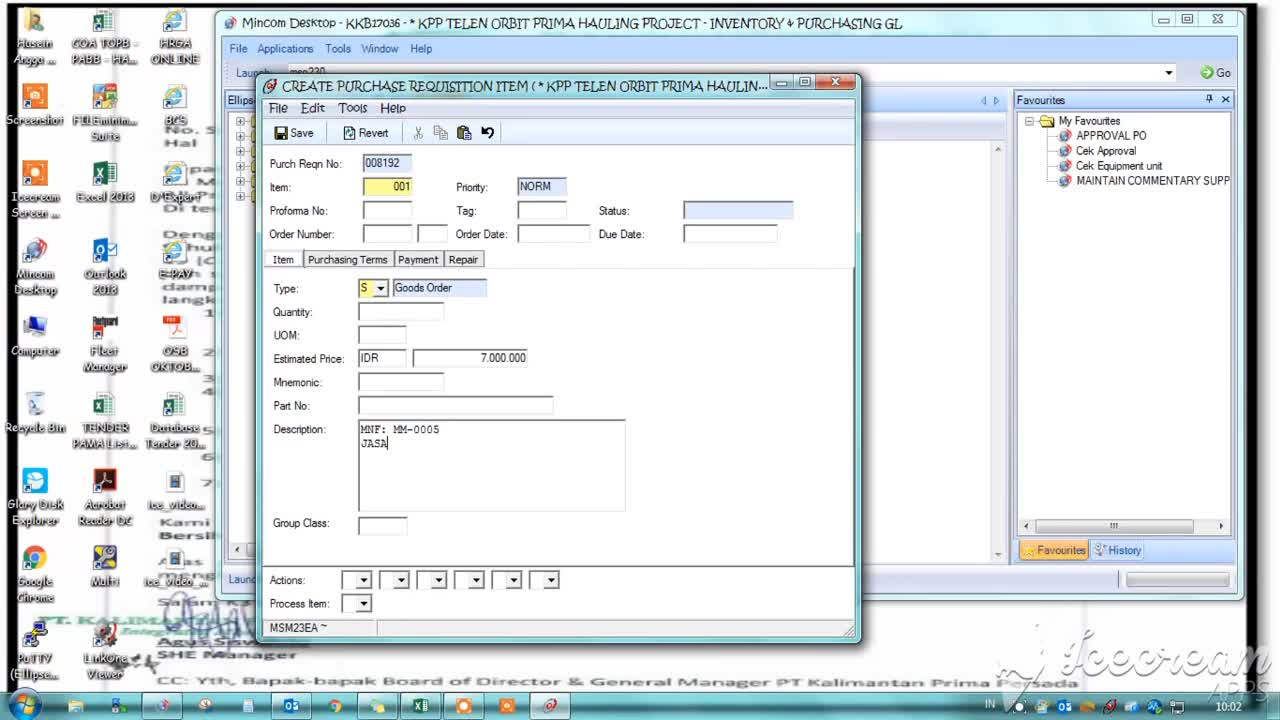The width and height of the screenshot is (1280, 720).
Task: Click the Priority field NORM
Action: click(x=542, y=187)
